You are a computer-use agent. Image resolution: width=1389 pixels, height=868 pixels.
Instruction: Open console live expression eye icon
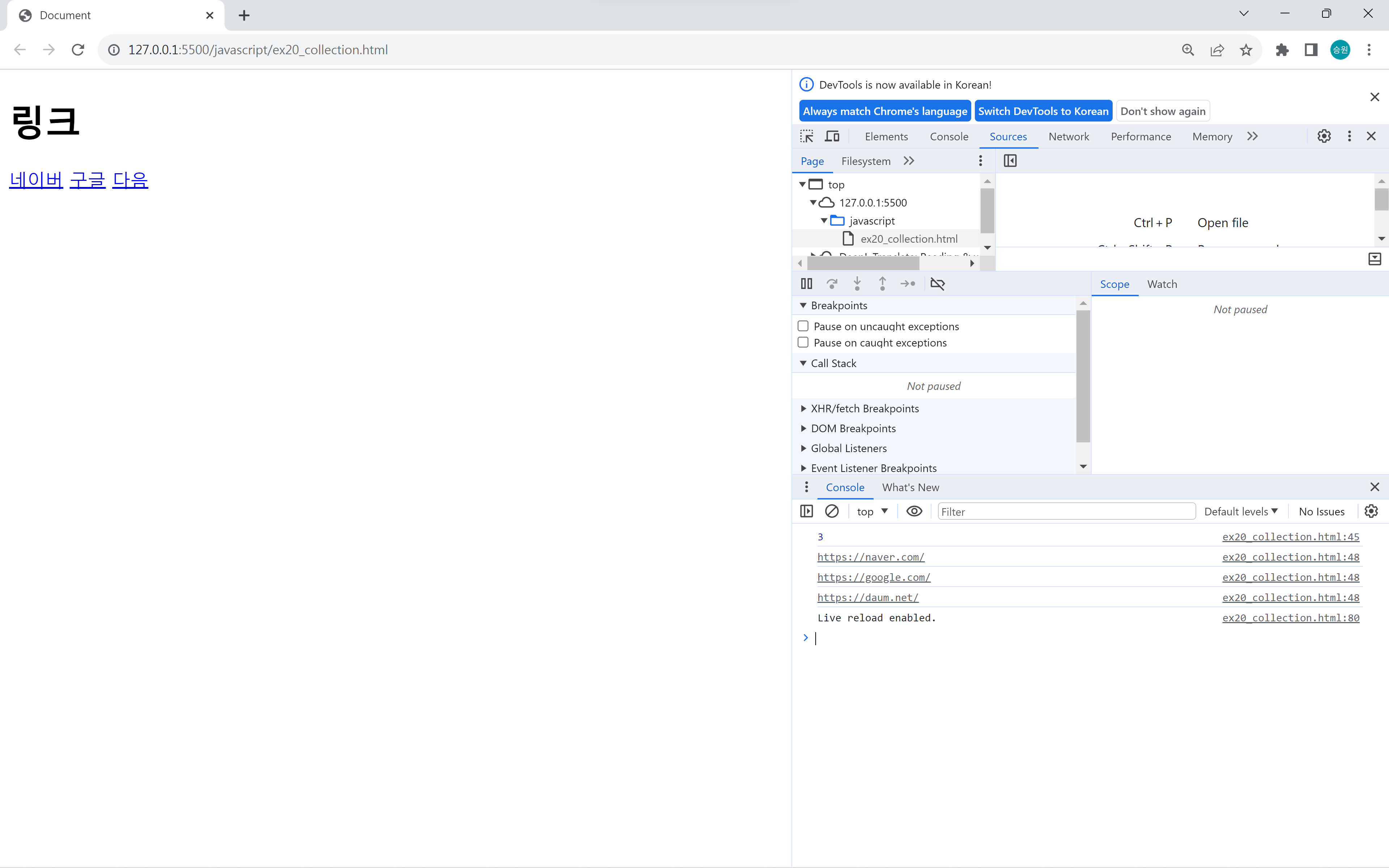pos(914,511)
